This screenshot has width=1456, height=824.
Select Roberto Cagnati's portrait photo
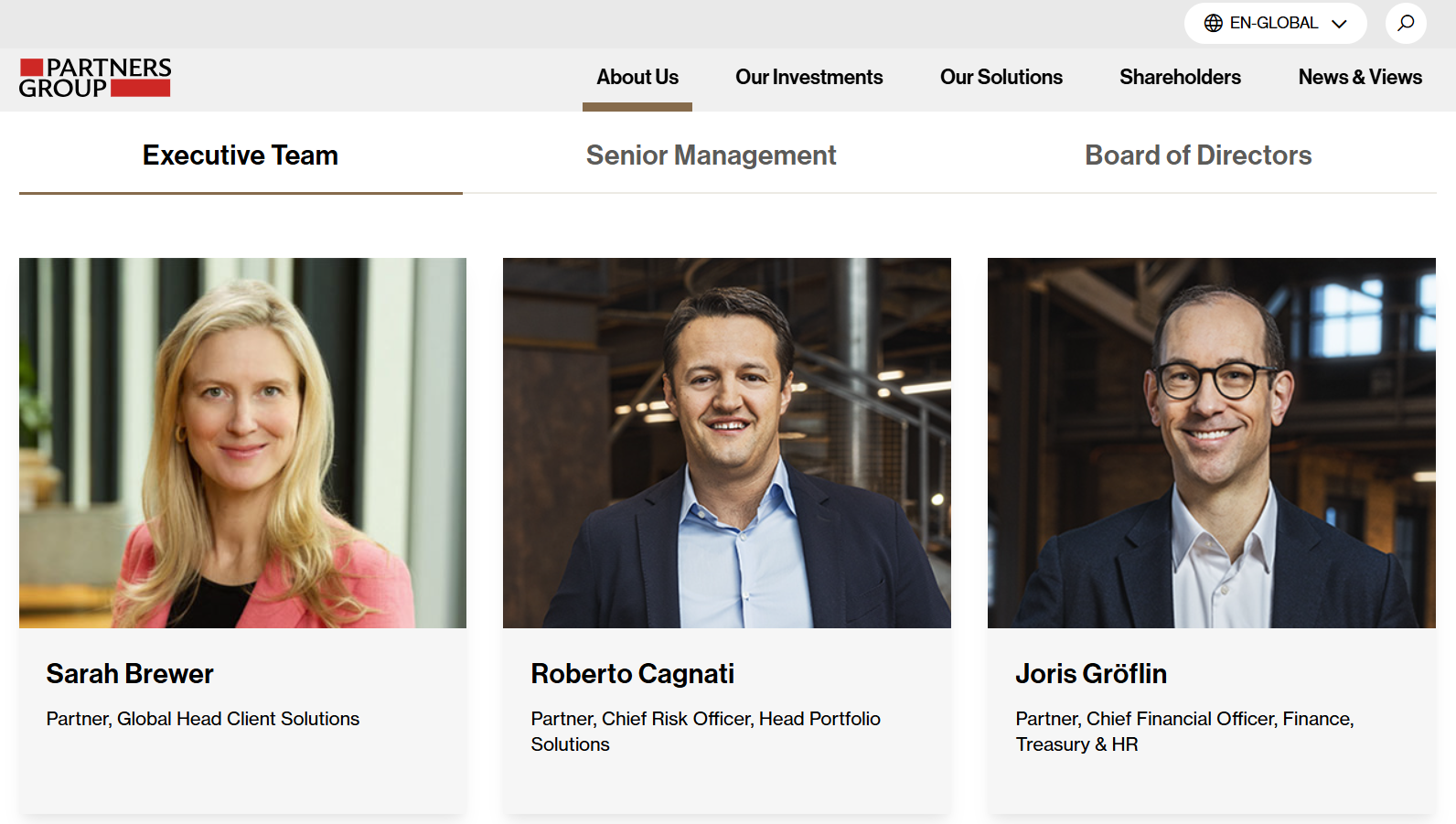coord(726,442)
